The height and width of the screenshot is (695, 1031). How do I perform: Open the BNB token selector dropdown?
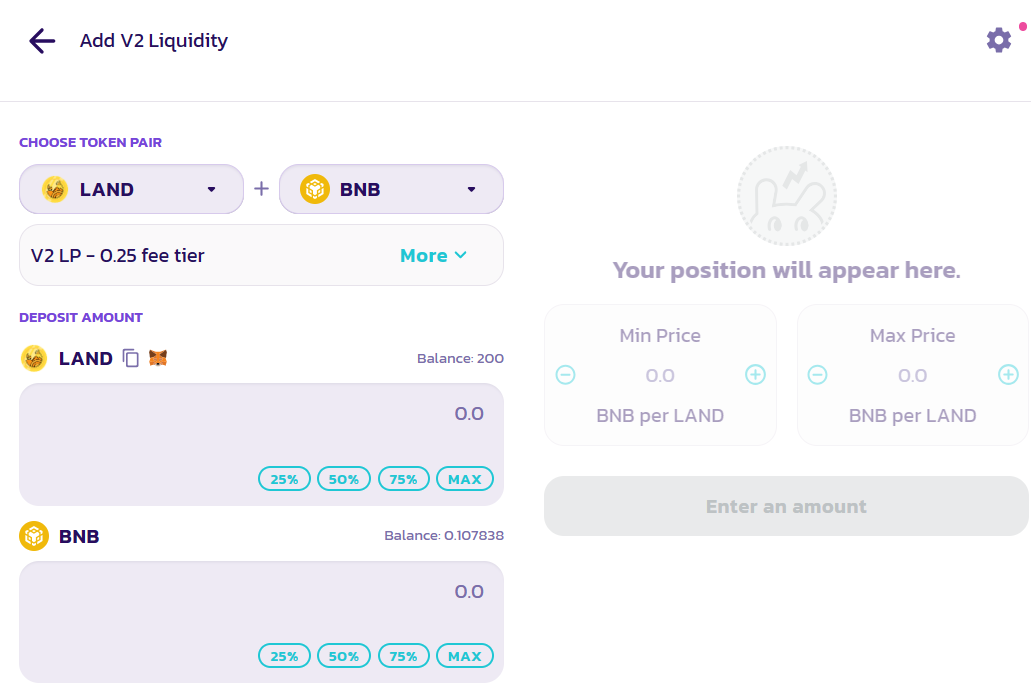(391, 189)
